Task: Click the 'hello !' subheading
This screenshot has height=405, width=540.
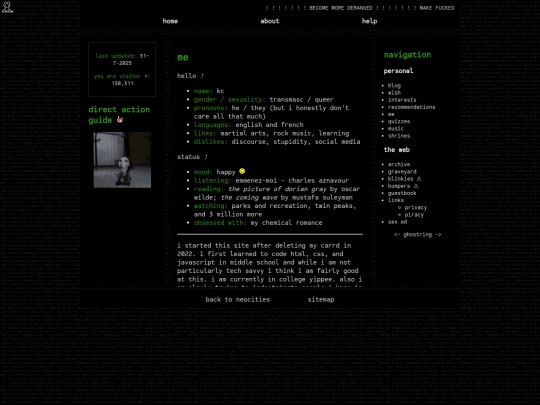Action: click(x=190, y=76)
